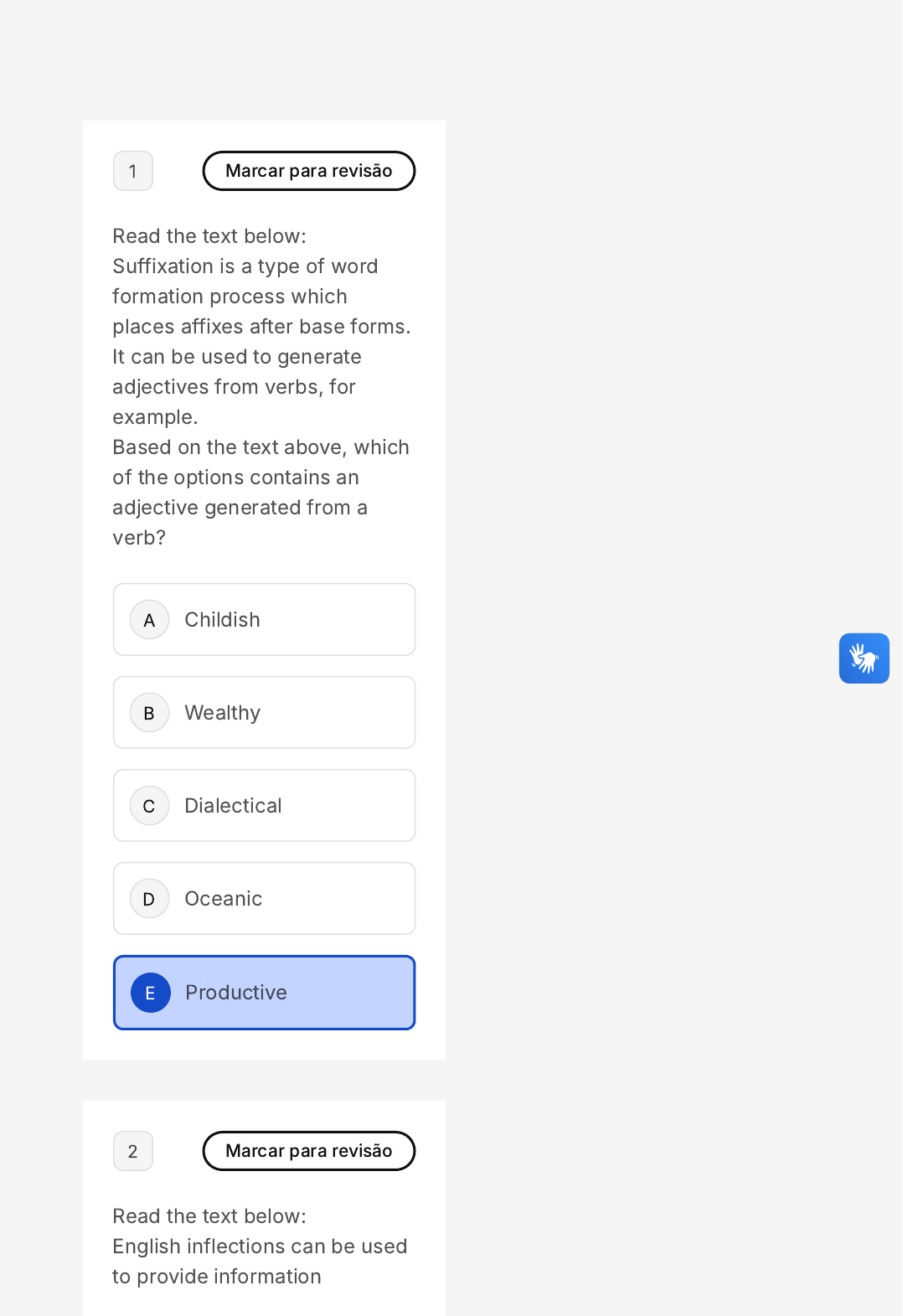Click 'Read the text below' in question 1
This screenshot has width=903, height=1316.
tap(209, 236)
